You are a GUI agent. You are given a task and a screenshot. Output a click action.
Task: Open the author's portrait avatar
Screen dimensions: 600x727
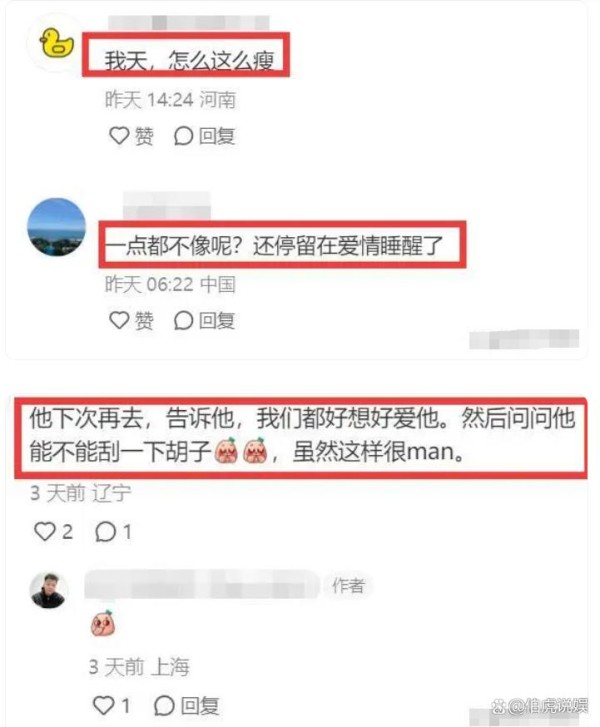(49, 590)
